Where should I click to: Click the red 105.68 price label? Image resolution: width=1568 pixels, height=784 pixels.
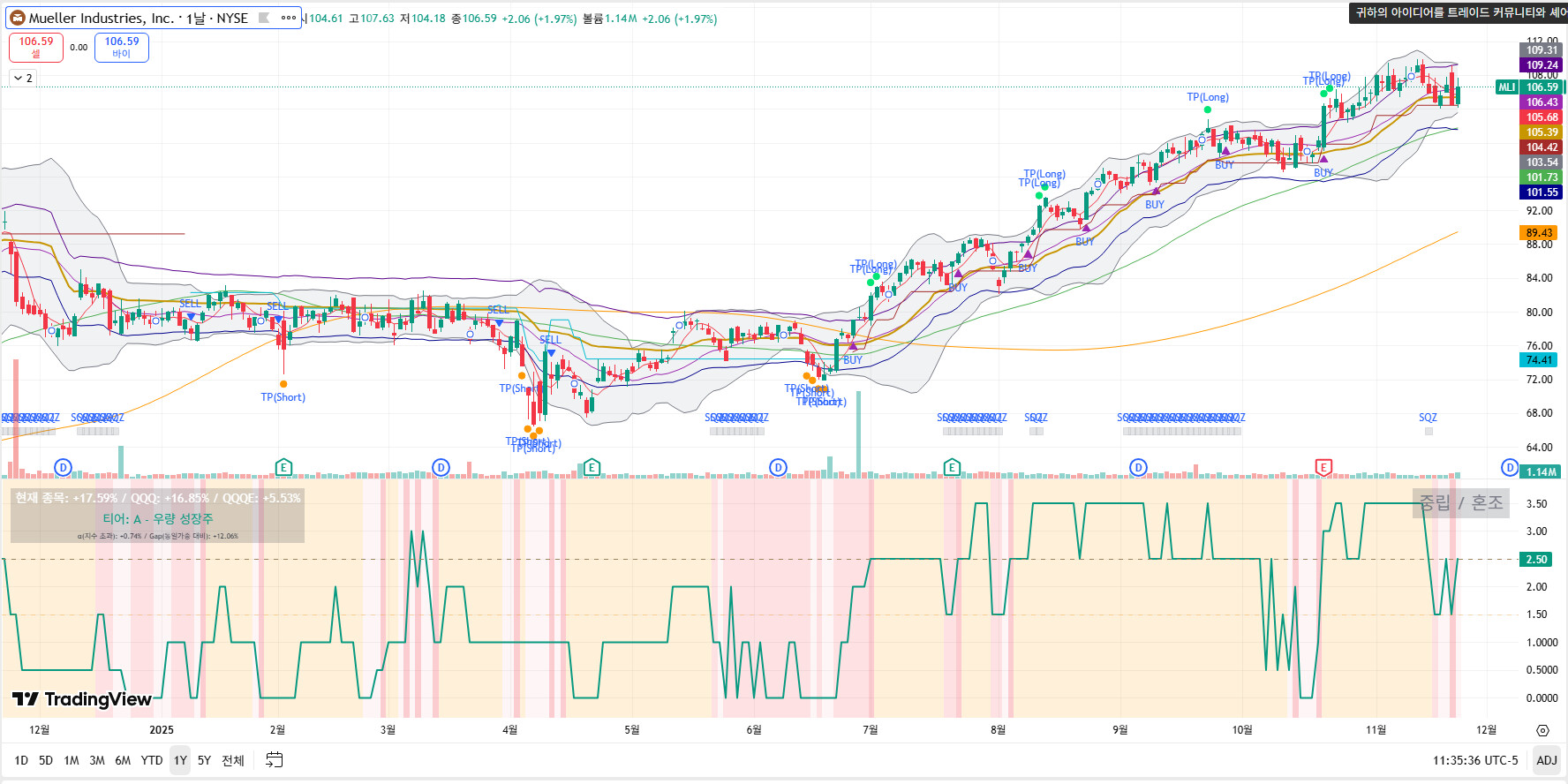(x=1542, y=117)
